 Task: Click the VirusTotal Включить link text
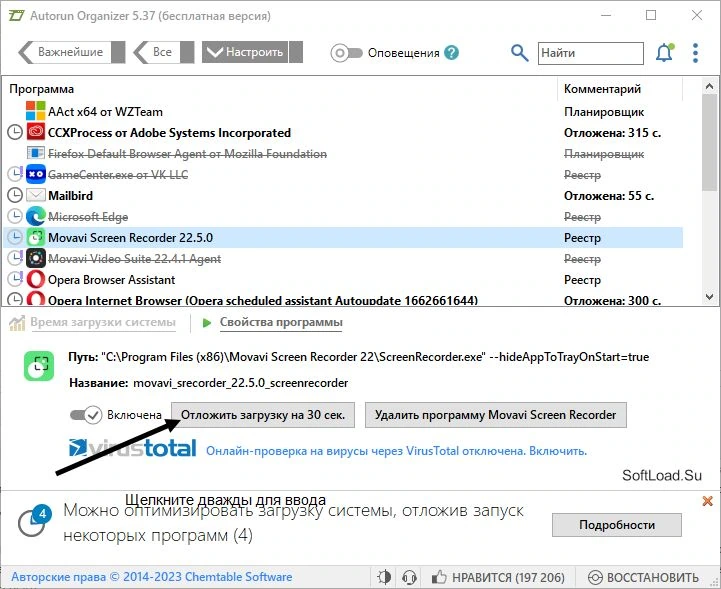pos(558,451)
